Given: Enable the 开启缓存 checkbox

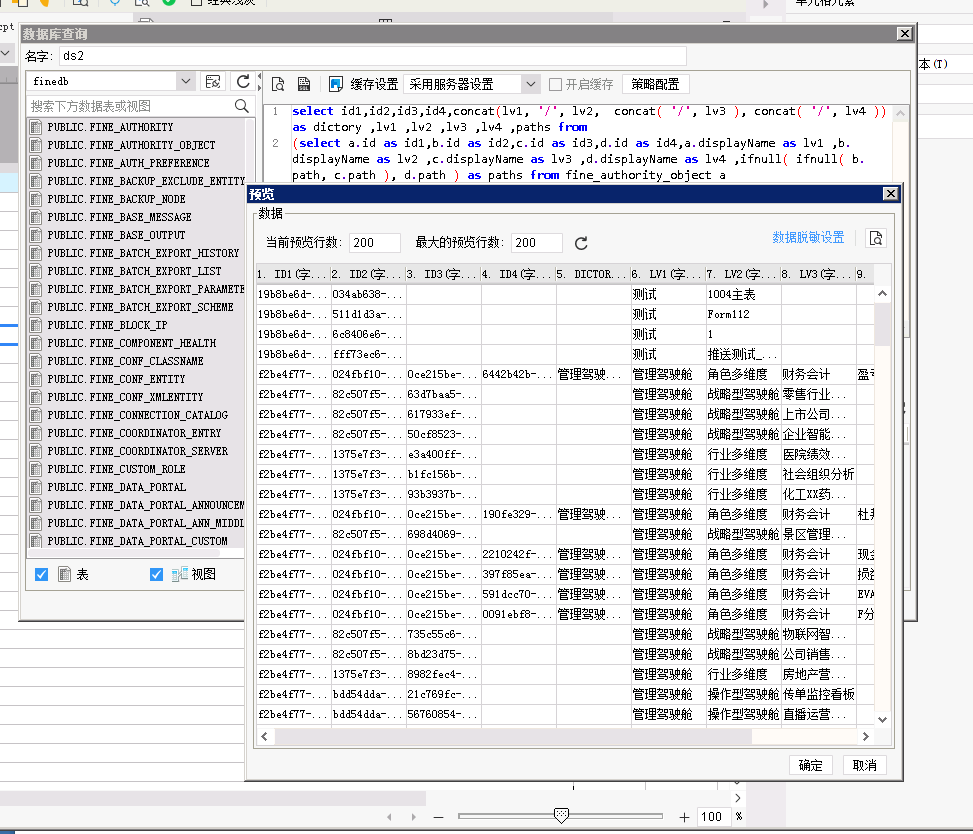Looking at the screenshot, I should (556, 84).
